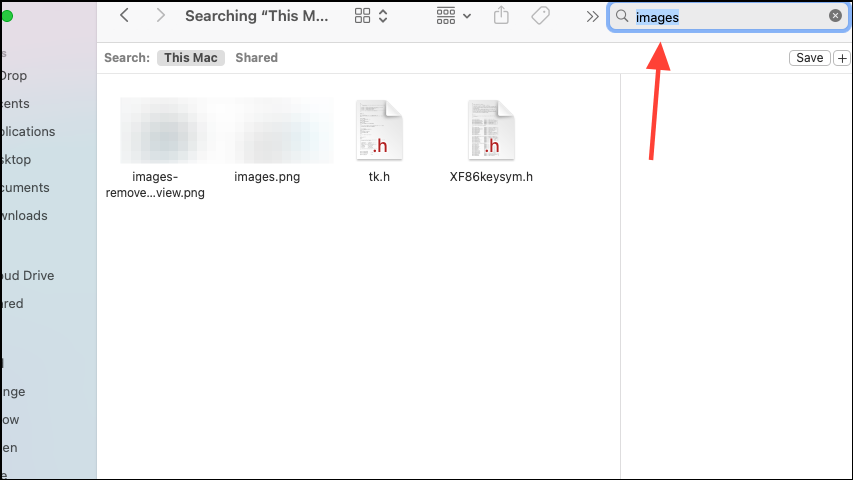This screenshot has height=480, width=853.
Task: Click the magnifying glass search icon
Action: tap(622, 17)
